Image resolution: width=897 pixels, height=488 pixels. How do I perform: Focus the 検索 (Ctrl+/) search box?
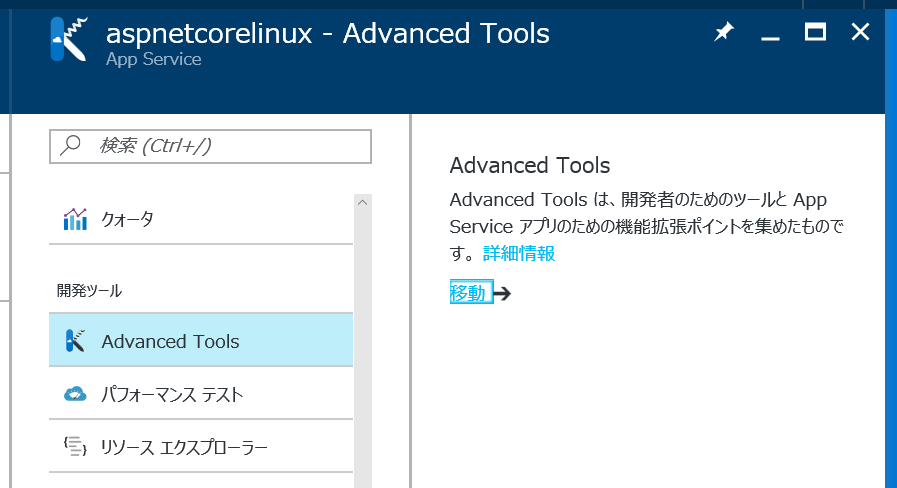pos(211,146)
